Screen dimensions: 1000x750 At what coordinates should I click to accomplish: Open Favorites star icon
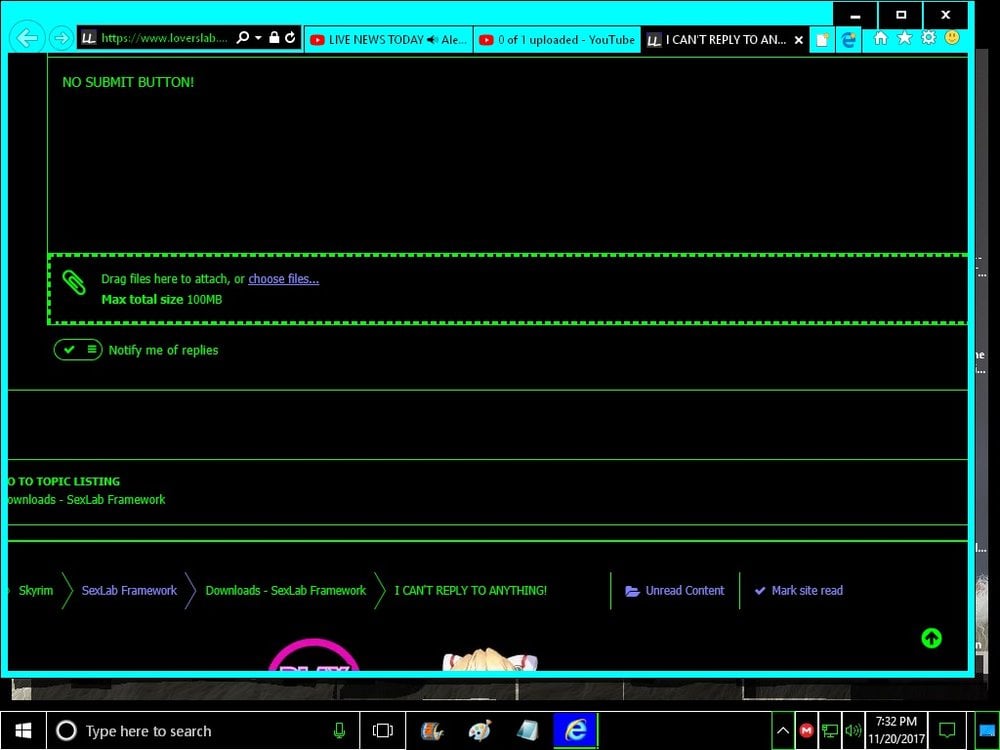905,38
